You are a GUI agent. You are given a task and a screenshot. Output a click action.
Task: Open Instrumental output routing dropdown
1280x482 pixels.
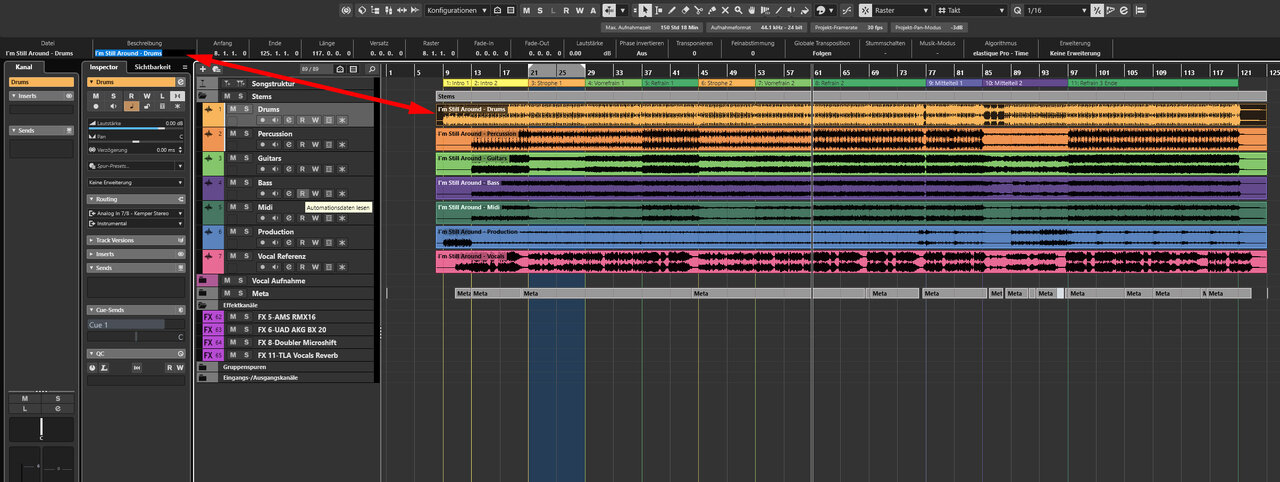[x=136, y=225]
